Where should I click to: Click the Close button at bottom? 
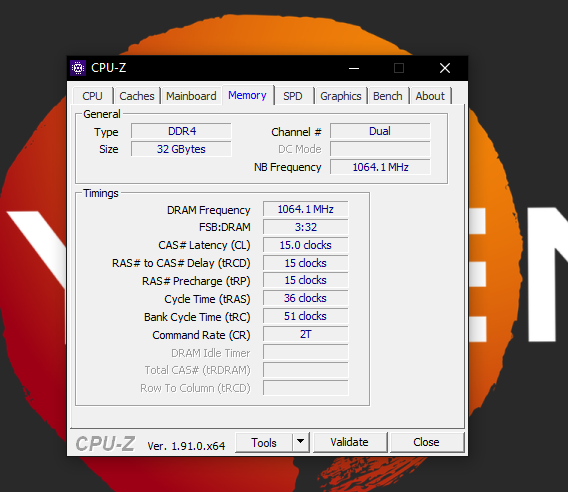point(426,442)
